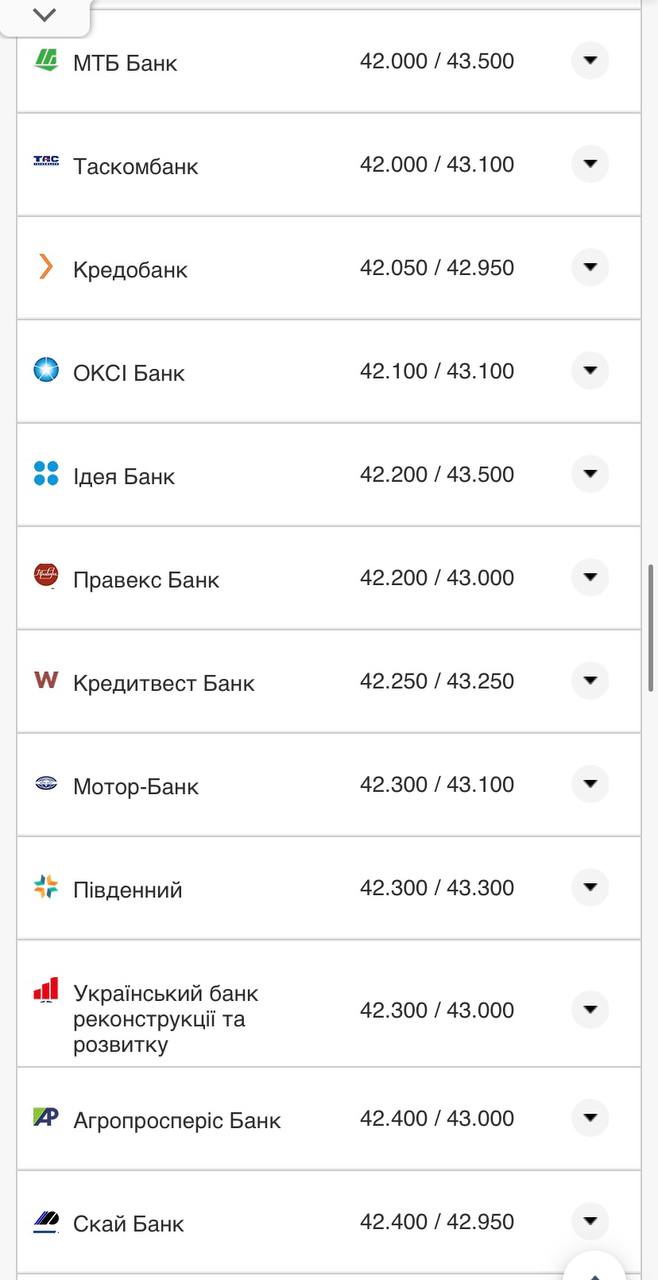
Task: Expand the МТБ Банк rate details
Action: click(x=590, y=61)
